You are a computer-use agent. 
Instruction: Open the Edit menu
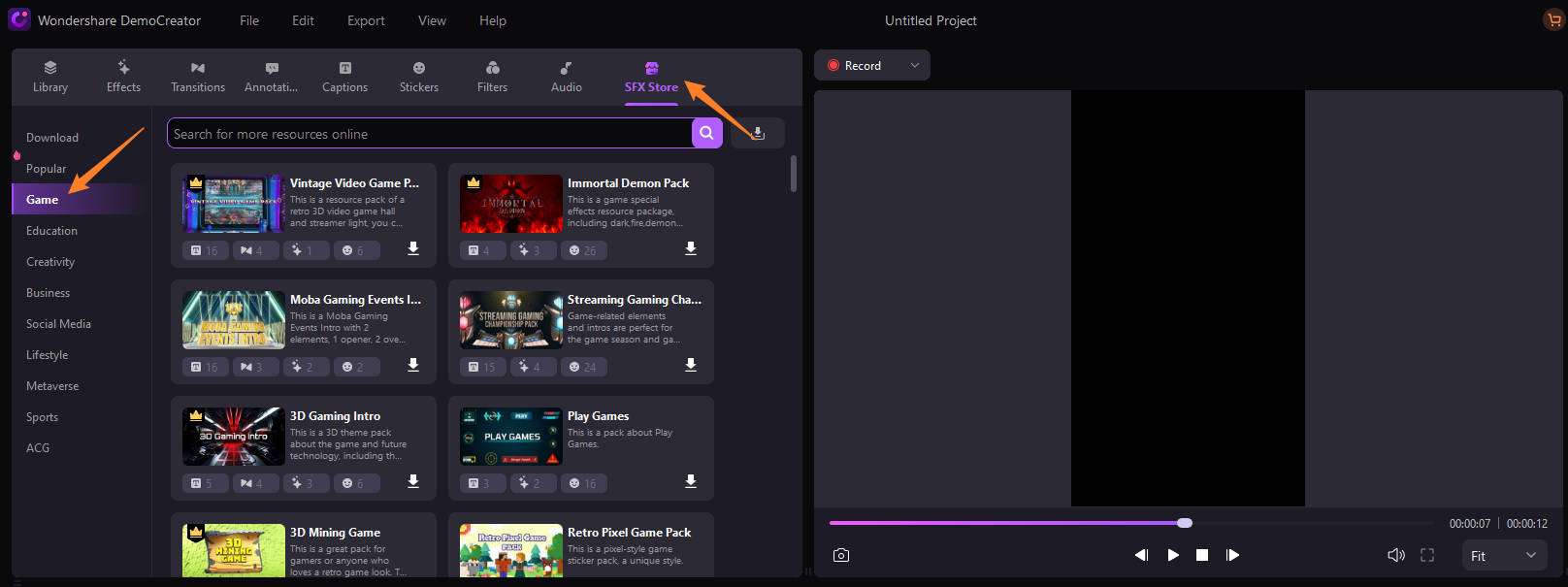pyautogui.click(x=303, y=20)
